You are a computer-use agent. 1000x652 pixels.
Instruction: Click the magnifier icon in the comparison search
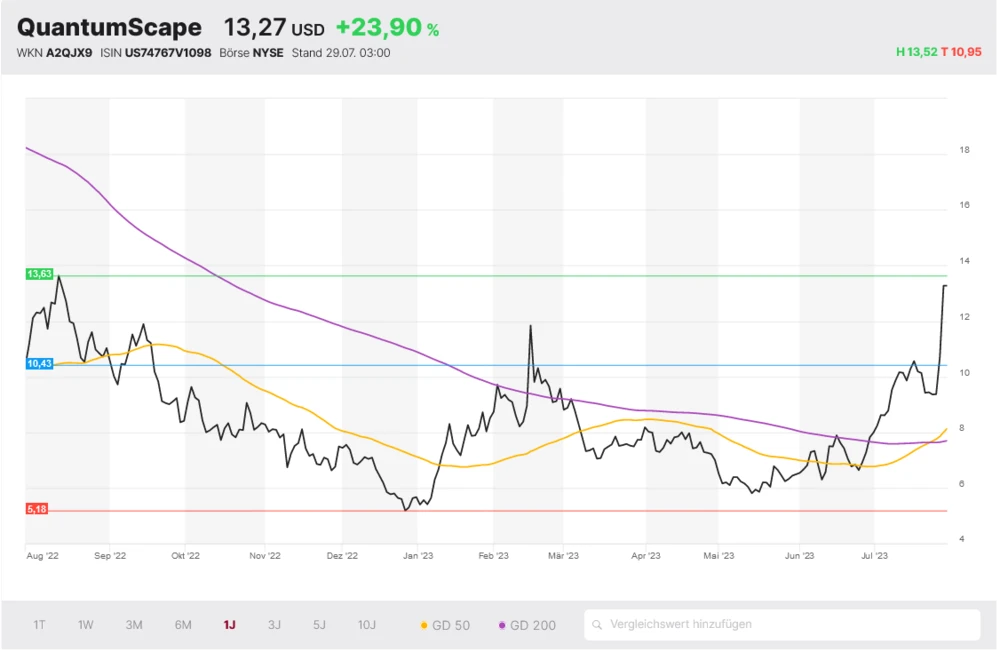[597, 625]
